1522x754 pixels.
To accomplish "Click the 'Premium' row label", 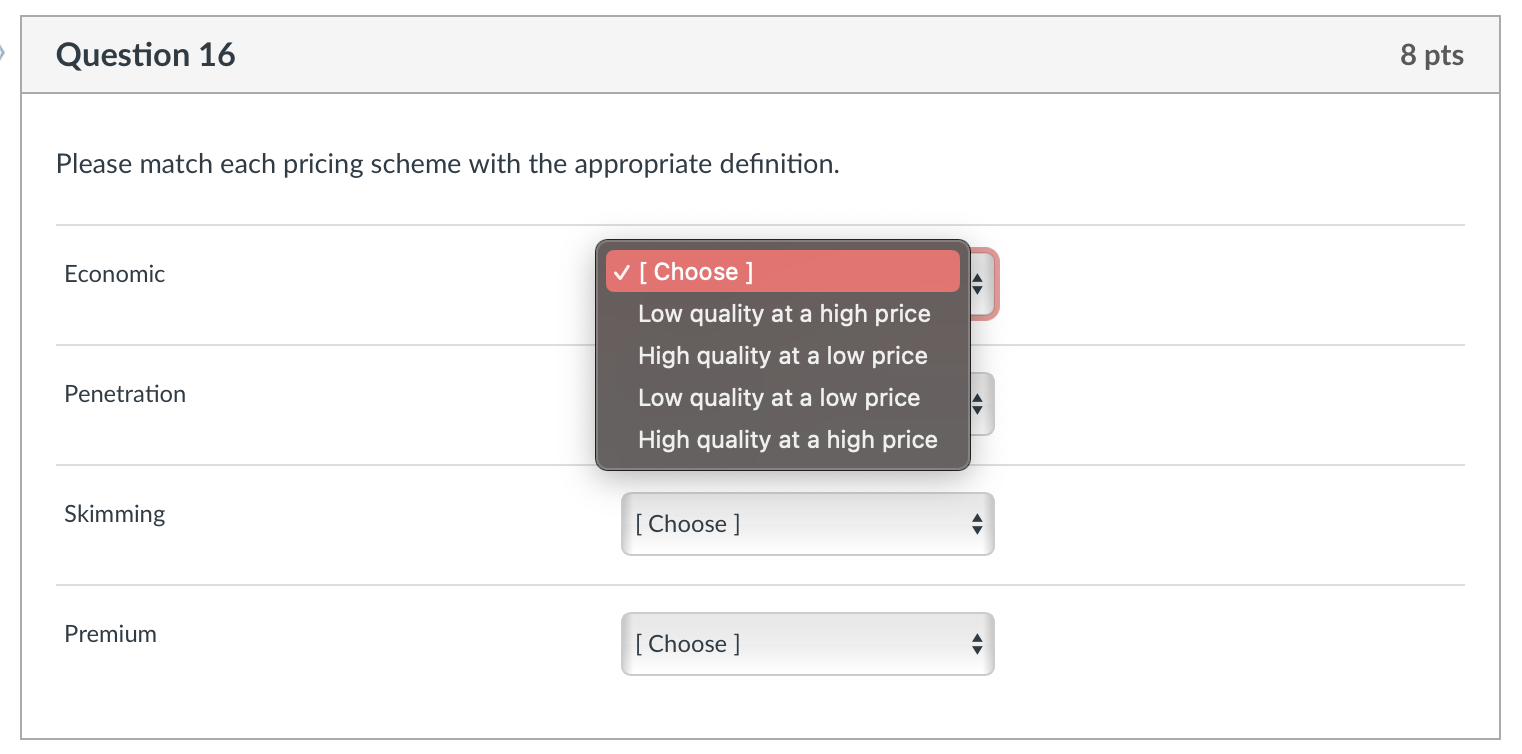I will click(110, 633).
